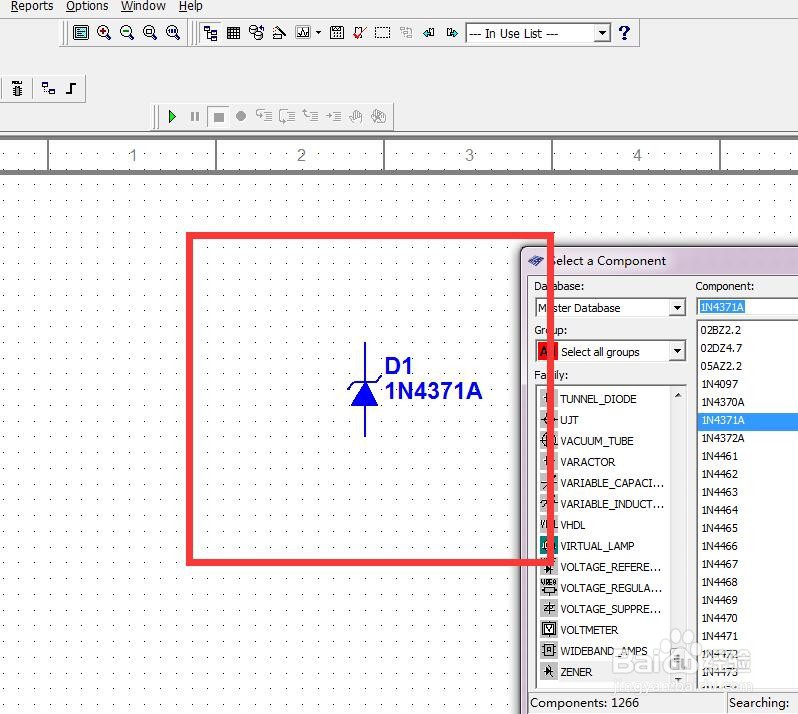Open the Master Database dropdown
798x714 pixels.
pos(677,308)
